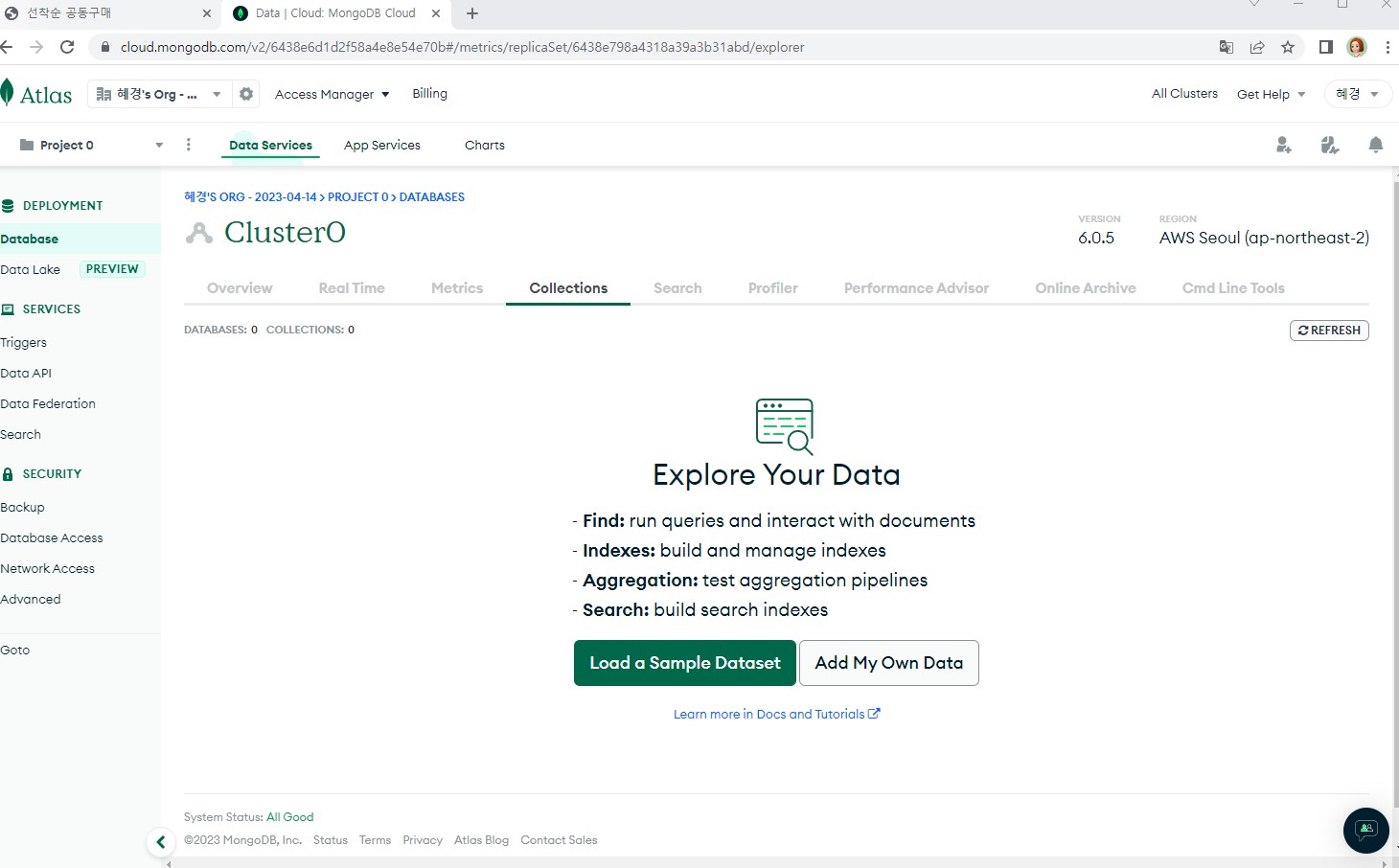Click the REFRESH button

[x=1329, y=331]
